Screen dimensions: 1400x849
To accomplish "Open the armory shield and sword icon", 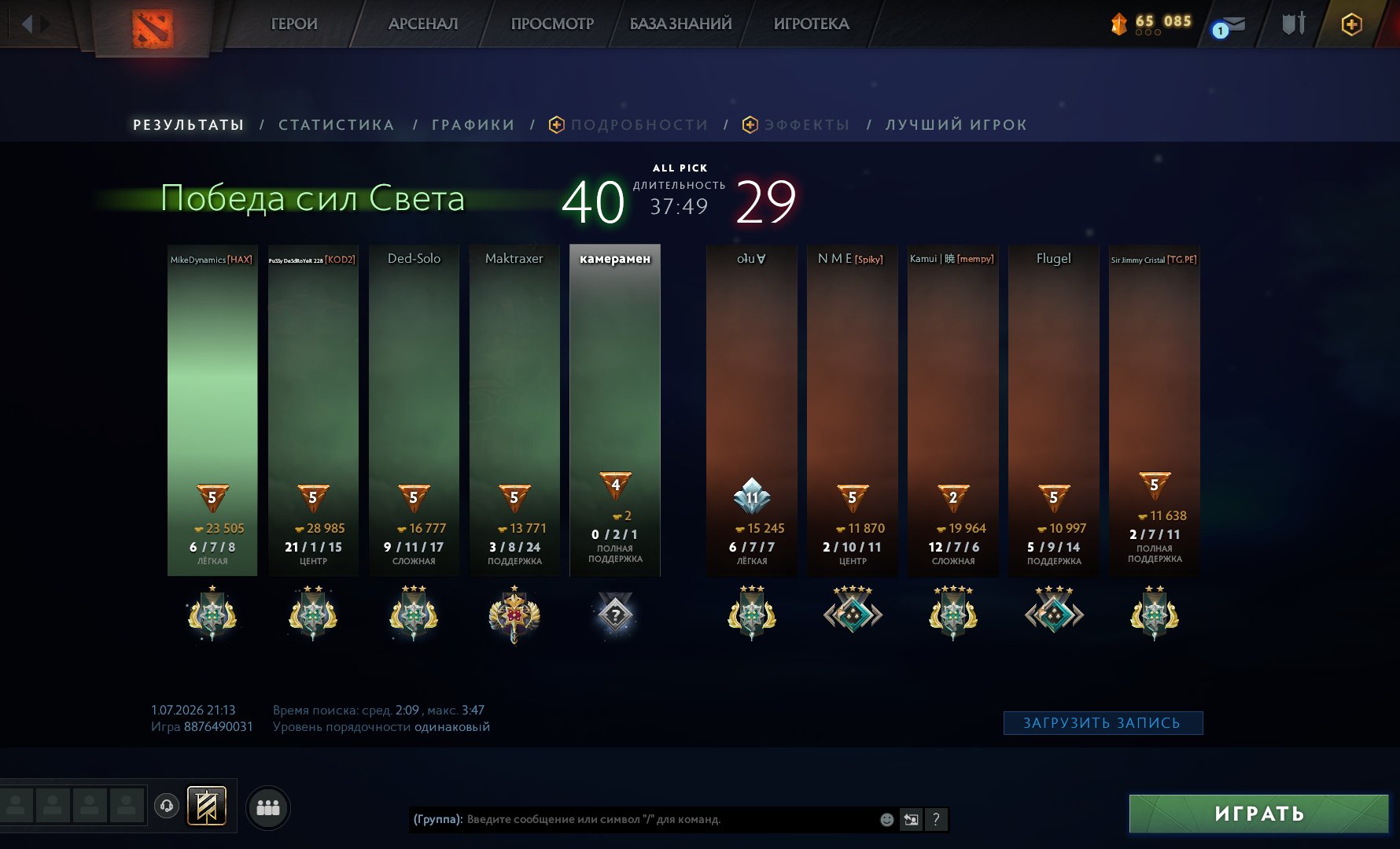I will (1294, 24).
